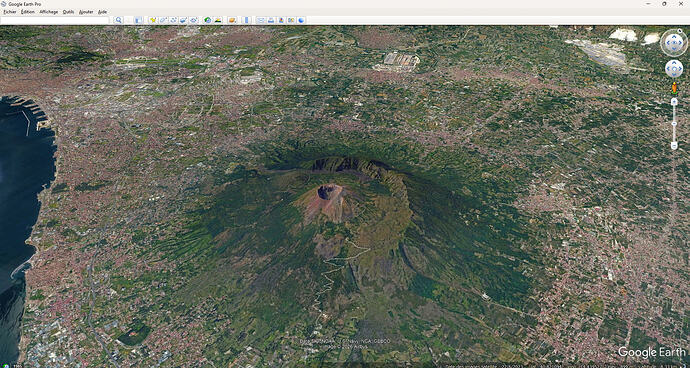
Task: Select the add image overlay tool
Action: [x=184, y=20]
